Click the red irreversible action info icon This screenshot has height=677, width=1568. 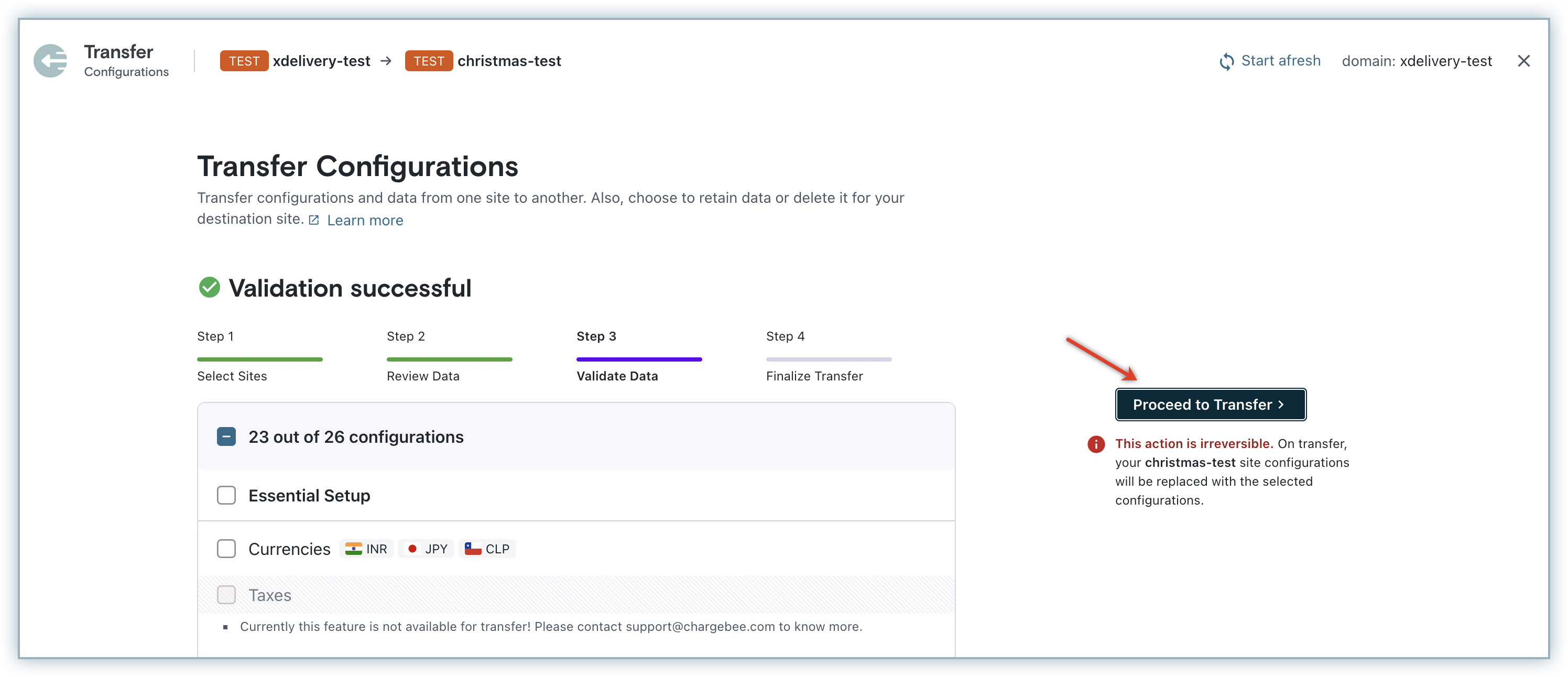click(x=1096, y=444)
